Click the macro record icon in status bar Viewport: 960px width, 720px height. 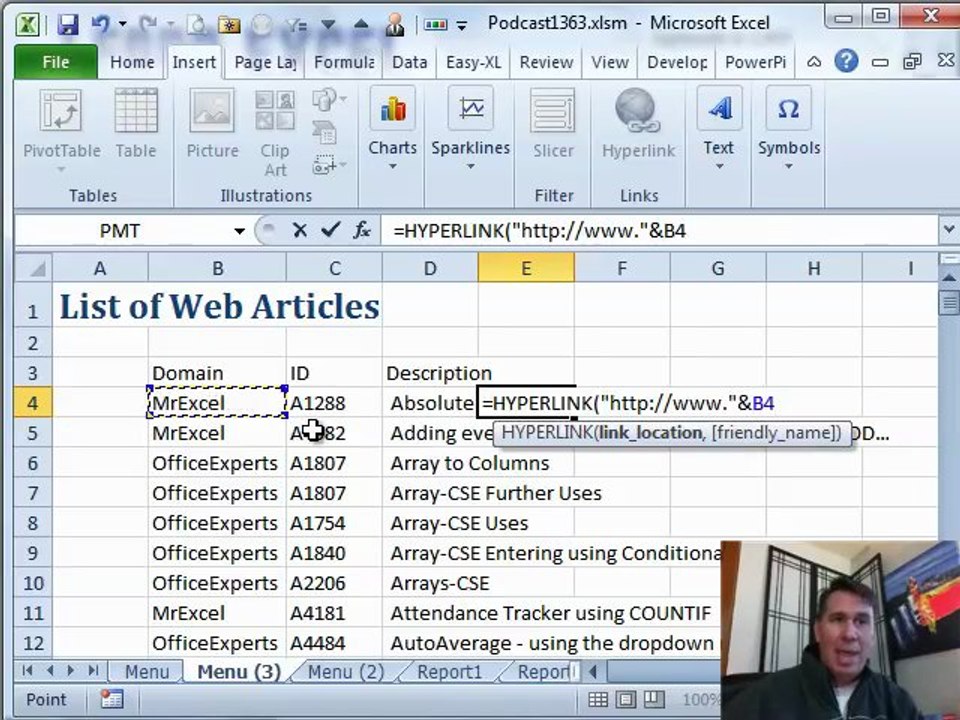point(112,699)
